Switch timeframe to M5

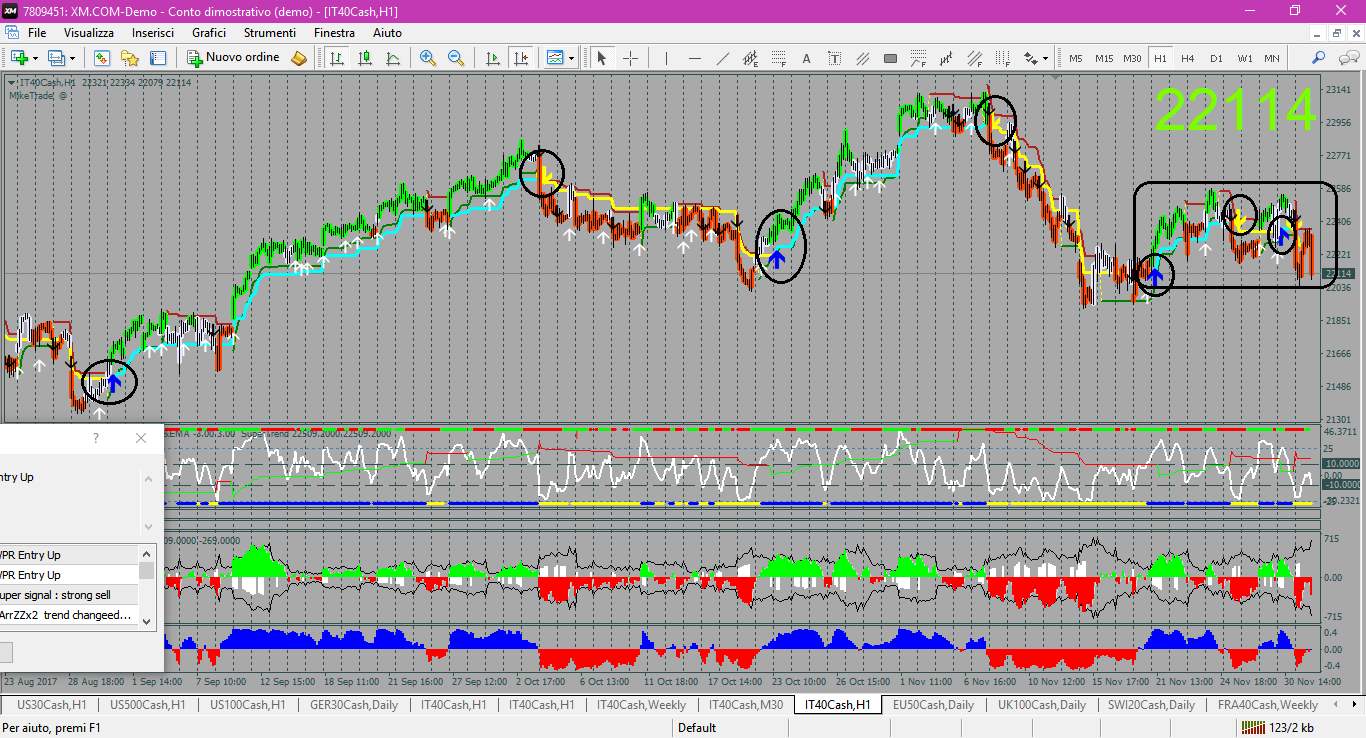coord(1076,58)
